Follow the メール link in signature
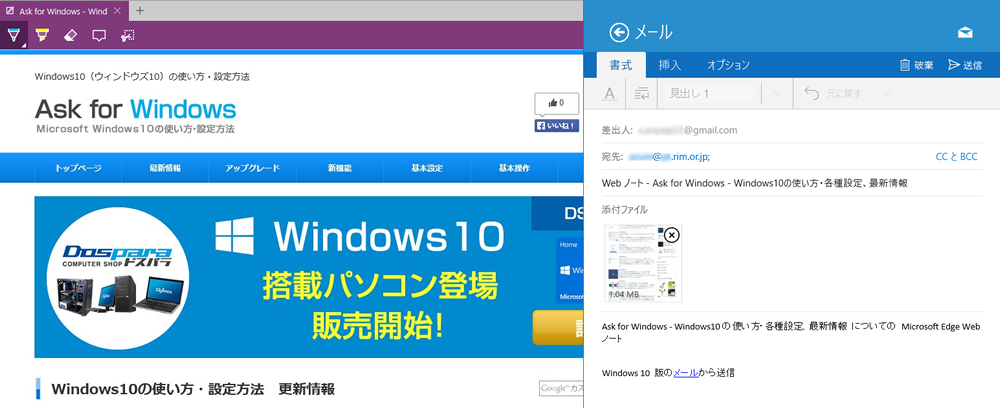Image resolution: width=1000 pixels, height=408 pixels. pyautogui.click(x=686, y=373)
